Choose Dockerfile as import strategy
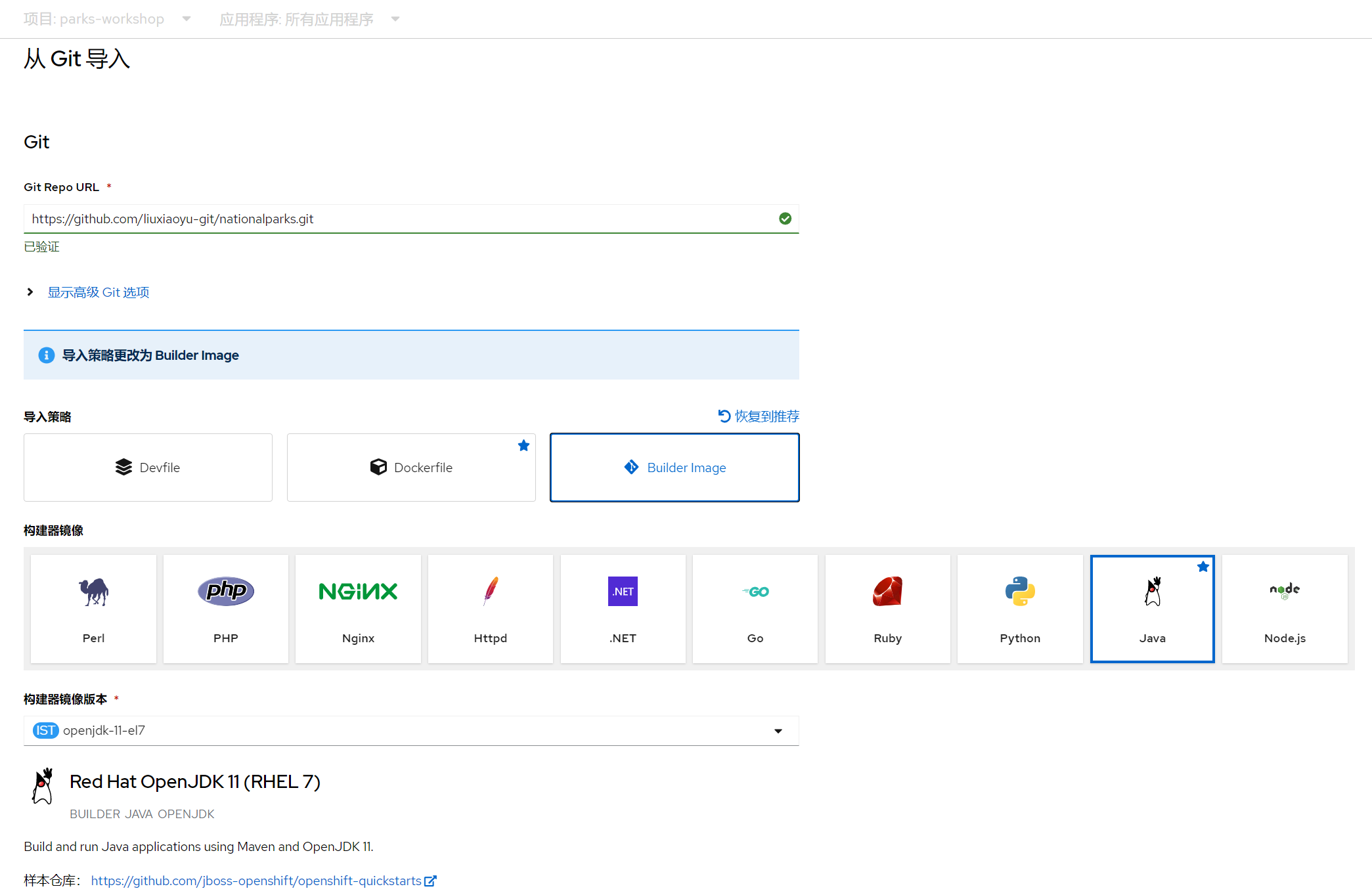 click(x=410, y=467)
